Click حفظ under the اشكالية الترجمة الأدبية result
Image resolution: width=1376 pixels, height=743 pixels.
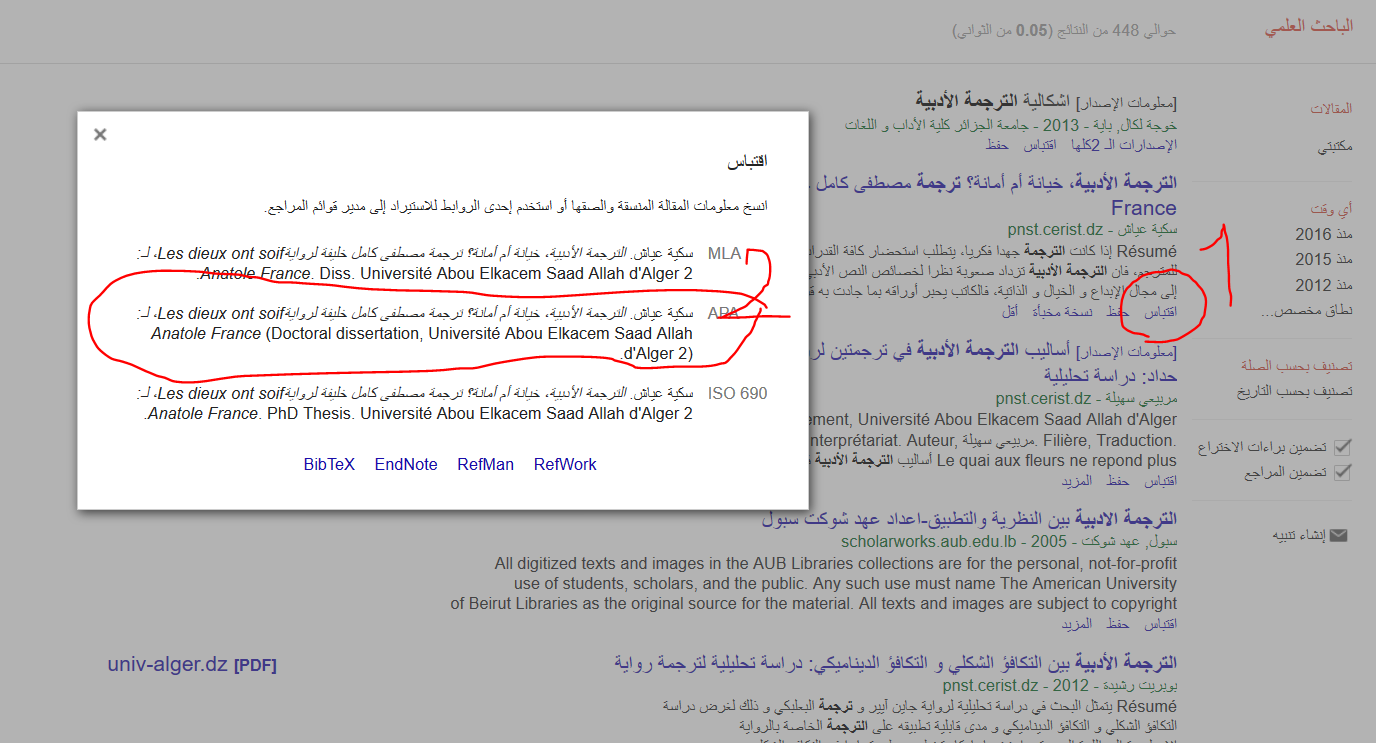coord(997,145)
